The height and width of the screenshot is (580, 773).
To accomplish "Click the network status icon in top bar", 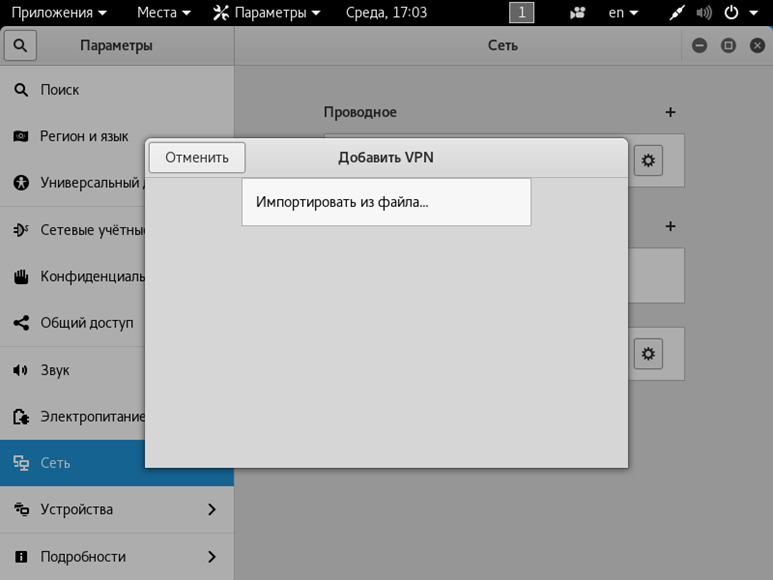I will (x=677, y=13).
